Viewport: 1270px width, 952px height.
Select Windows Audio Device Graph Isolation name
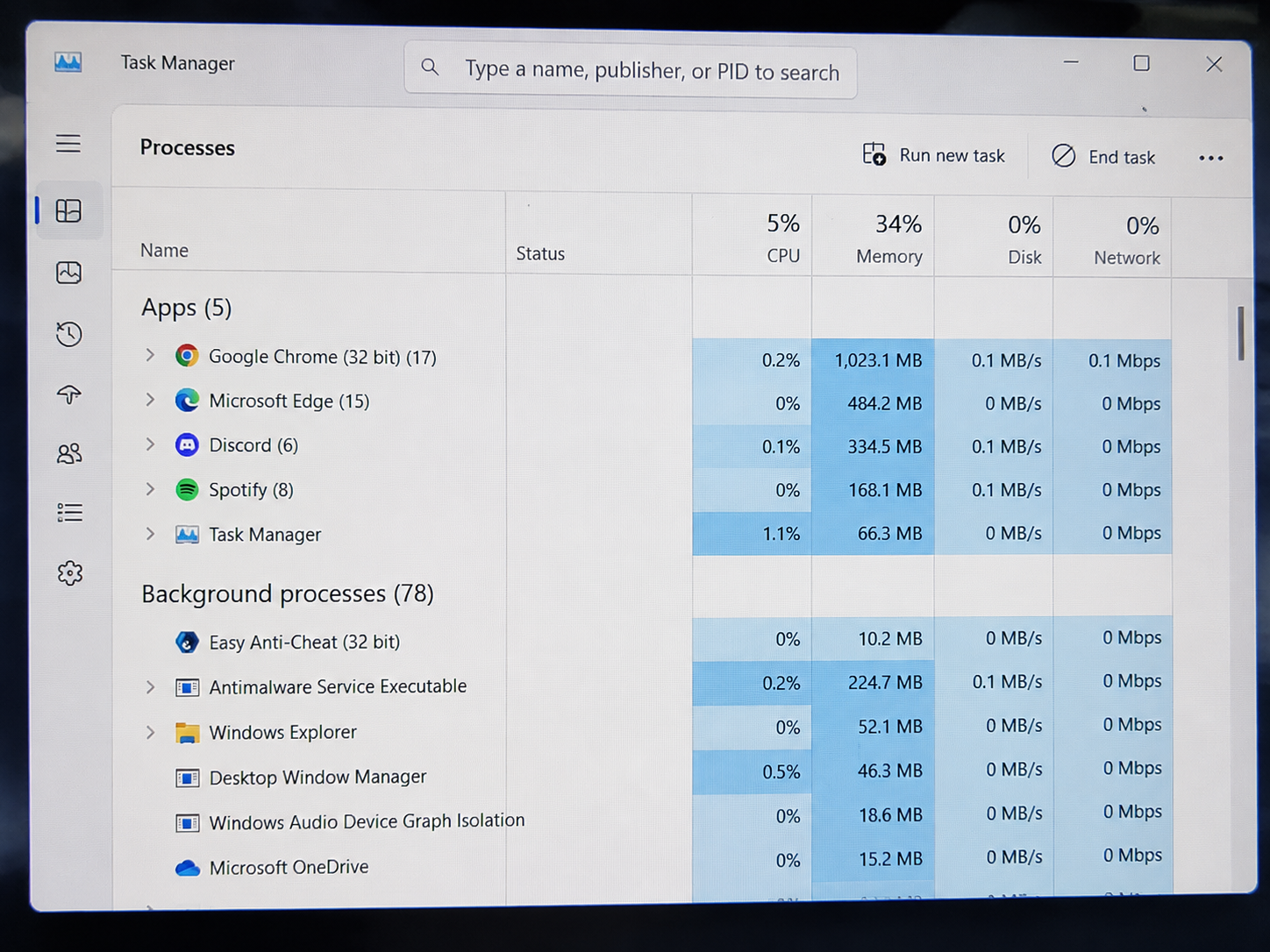pyautogui.click(x=367, y=821)
